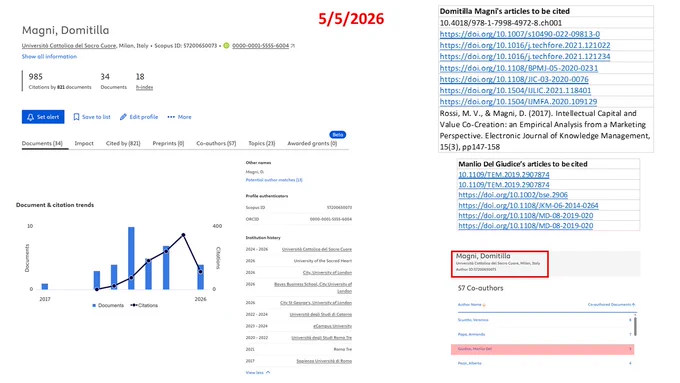This screenshot has height=383, width=680.
Task: Click Potential author matches (13) link
Action: pyautogui.click(x=274, y=180)
